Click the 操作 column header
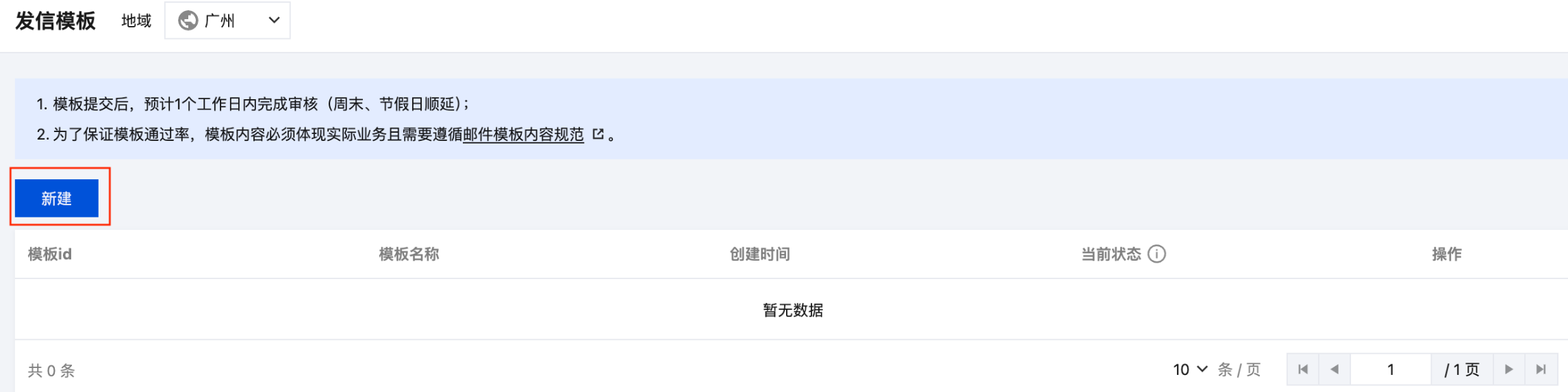This screenshot has height=392, width=1568. [x=1447, y=254]
